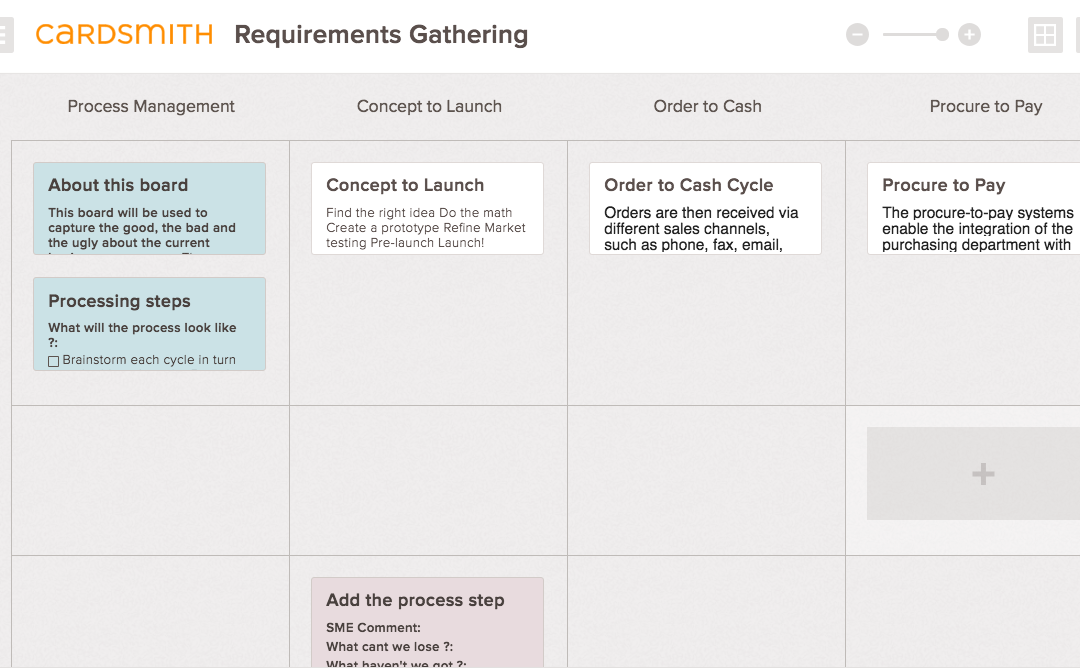Zoom in with the plus button
Screen dimensions: 1080x668
pyautogui.click(x=969, y=34)
